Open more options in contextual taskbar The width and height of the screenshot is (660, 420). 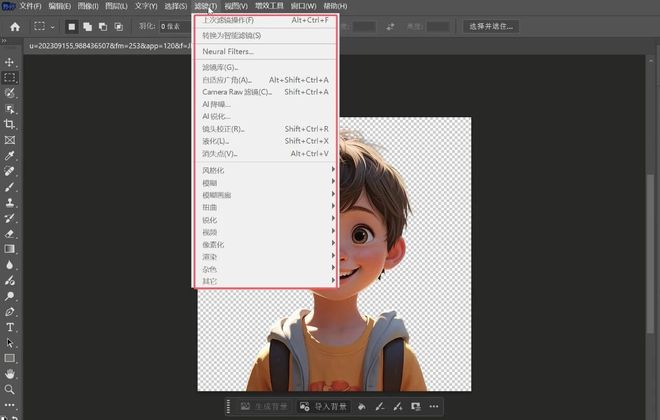click(434, 407)
